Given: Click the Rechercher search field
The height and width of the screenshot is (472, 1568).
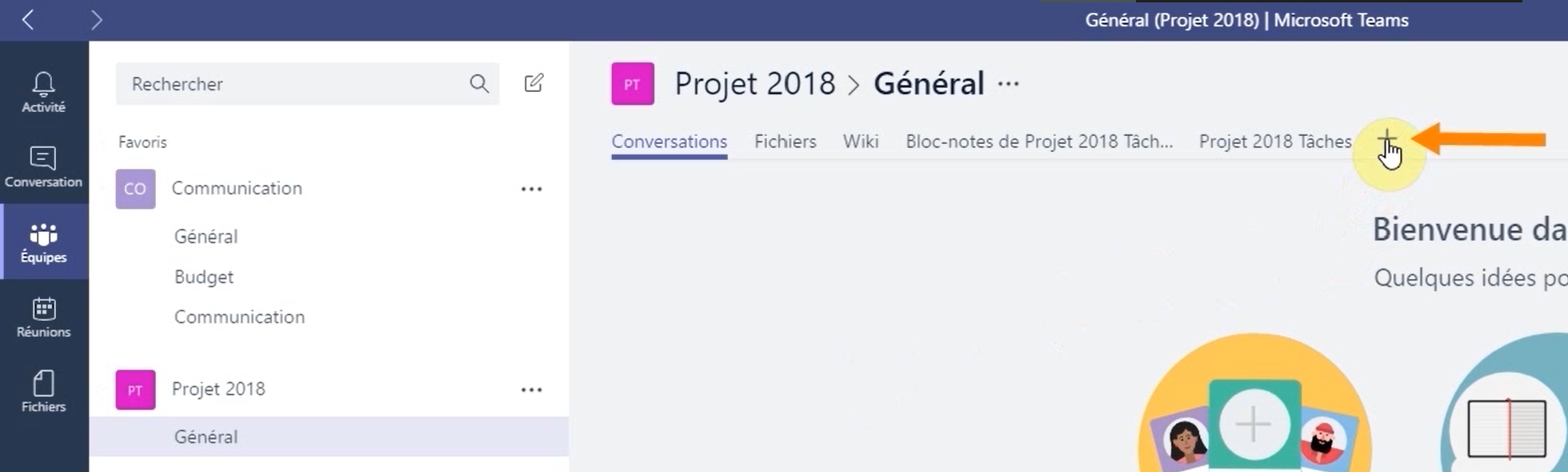Looking at the screenshot, I should [x=307, y=84].
